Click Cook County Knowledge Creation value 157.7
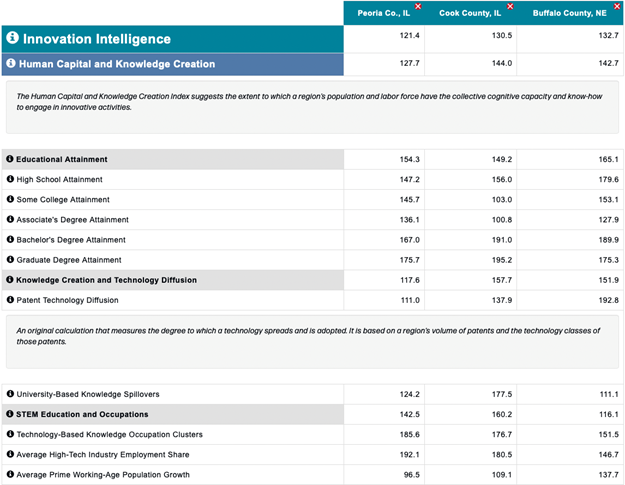 tap(502, 280)
